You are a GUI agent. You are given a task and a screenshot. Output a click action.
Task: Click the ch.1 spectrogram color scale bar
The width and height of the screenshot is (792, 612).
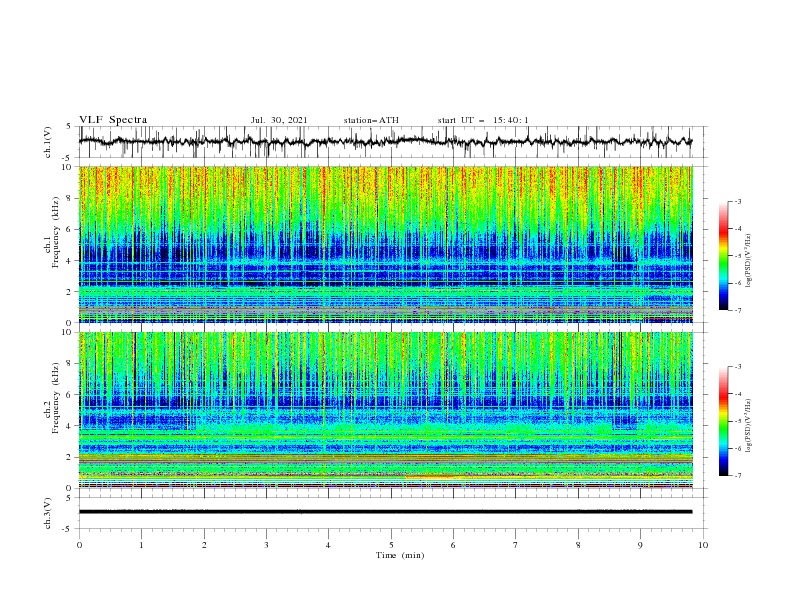point(723,256)
